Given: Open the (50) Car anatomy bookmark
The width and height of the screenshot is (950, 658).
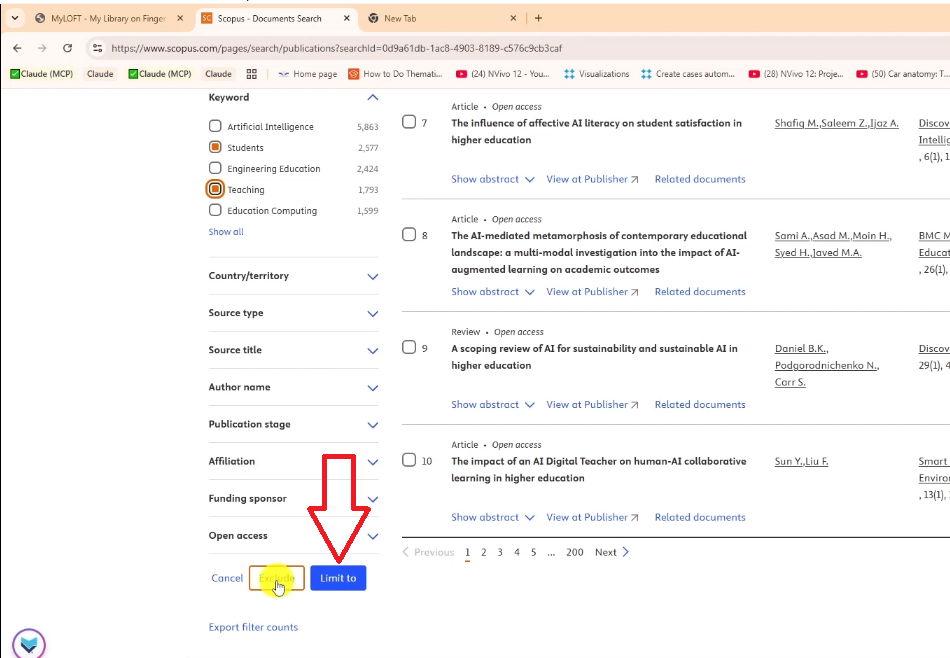Looking at the screenshot, I should [903, 74].
